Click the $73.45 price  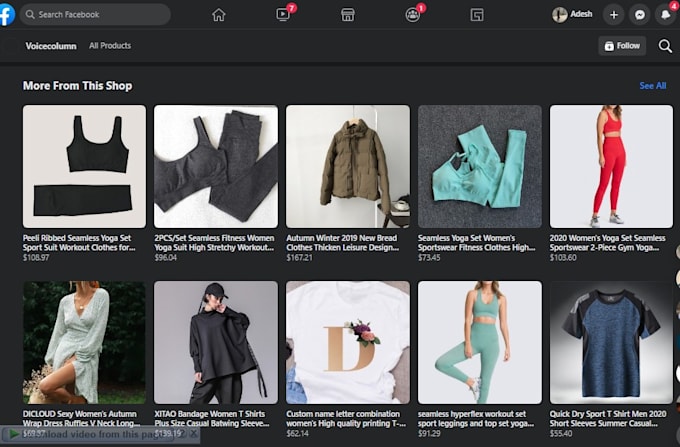tap(429, 258)
